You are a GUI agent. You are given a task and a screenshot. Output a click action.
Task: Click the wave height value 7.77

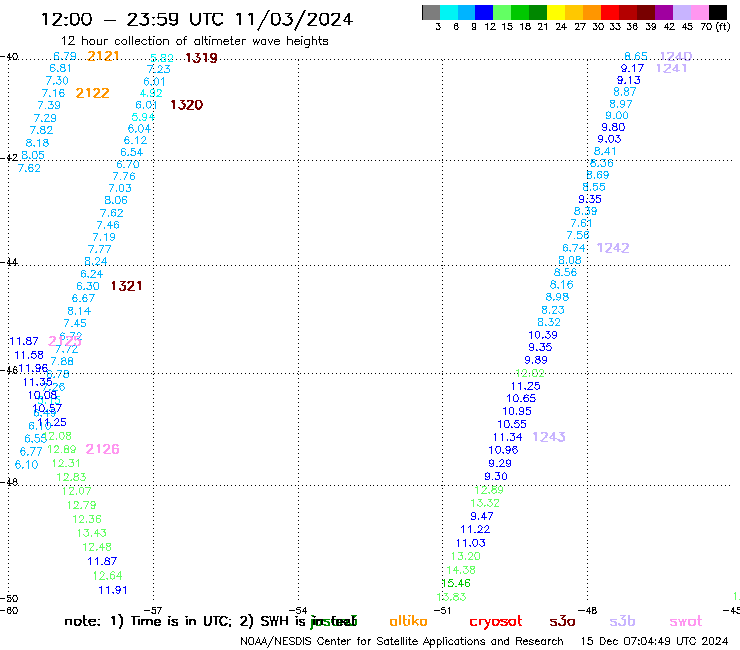tap(100, 249)
